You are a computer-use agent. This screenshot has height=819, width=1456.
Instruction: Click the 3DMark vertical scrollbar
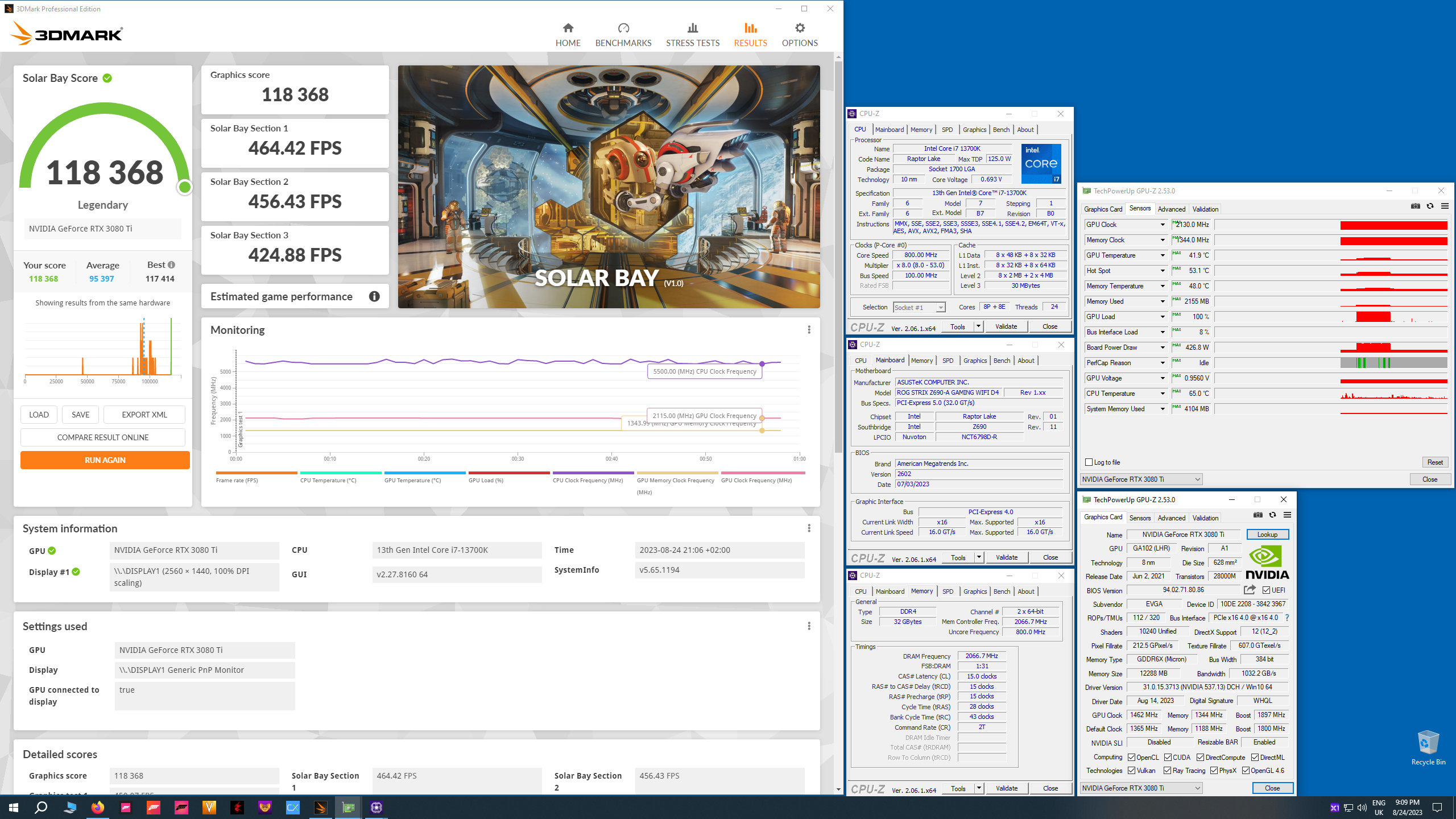pos(838,256)
